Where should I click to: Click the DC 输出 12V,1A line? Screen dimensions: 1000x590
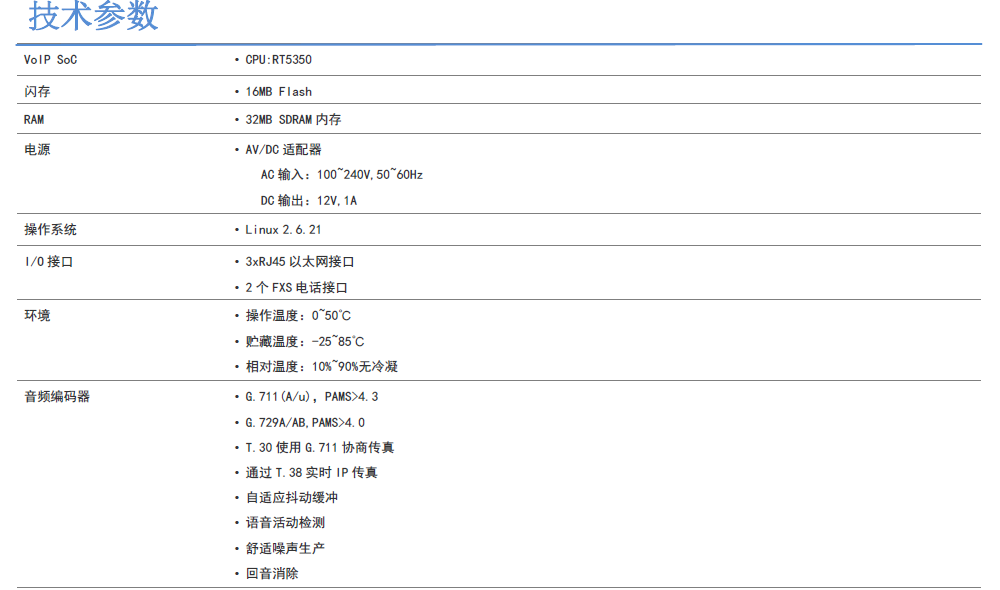[308, 201]
